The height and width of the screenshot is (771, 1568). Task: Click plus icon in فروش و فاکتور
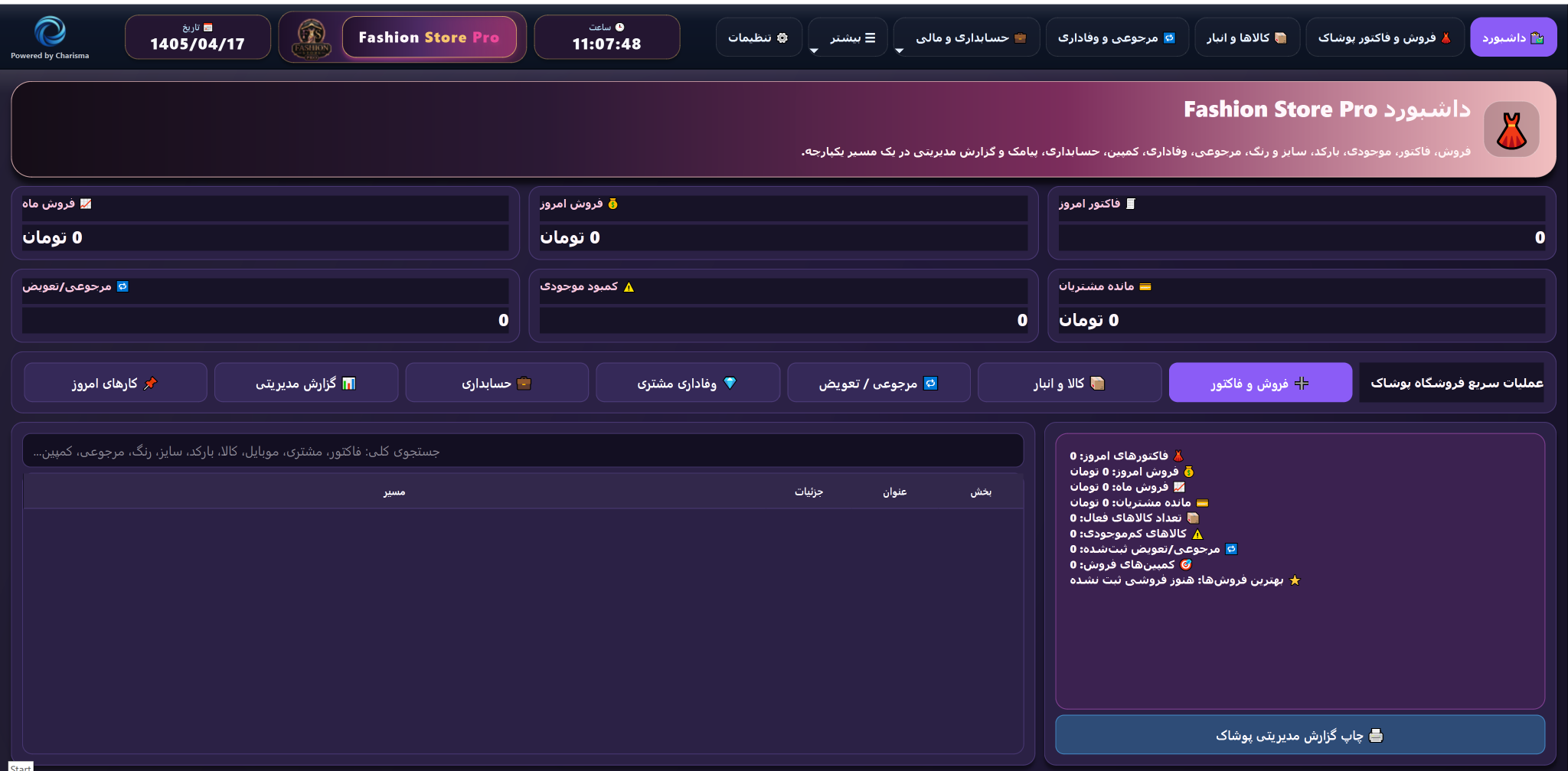click(x=1302, y=383)
